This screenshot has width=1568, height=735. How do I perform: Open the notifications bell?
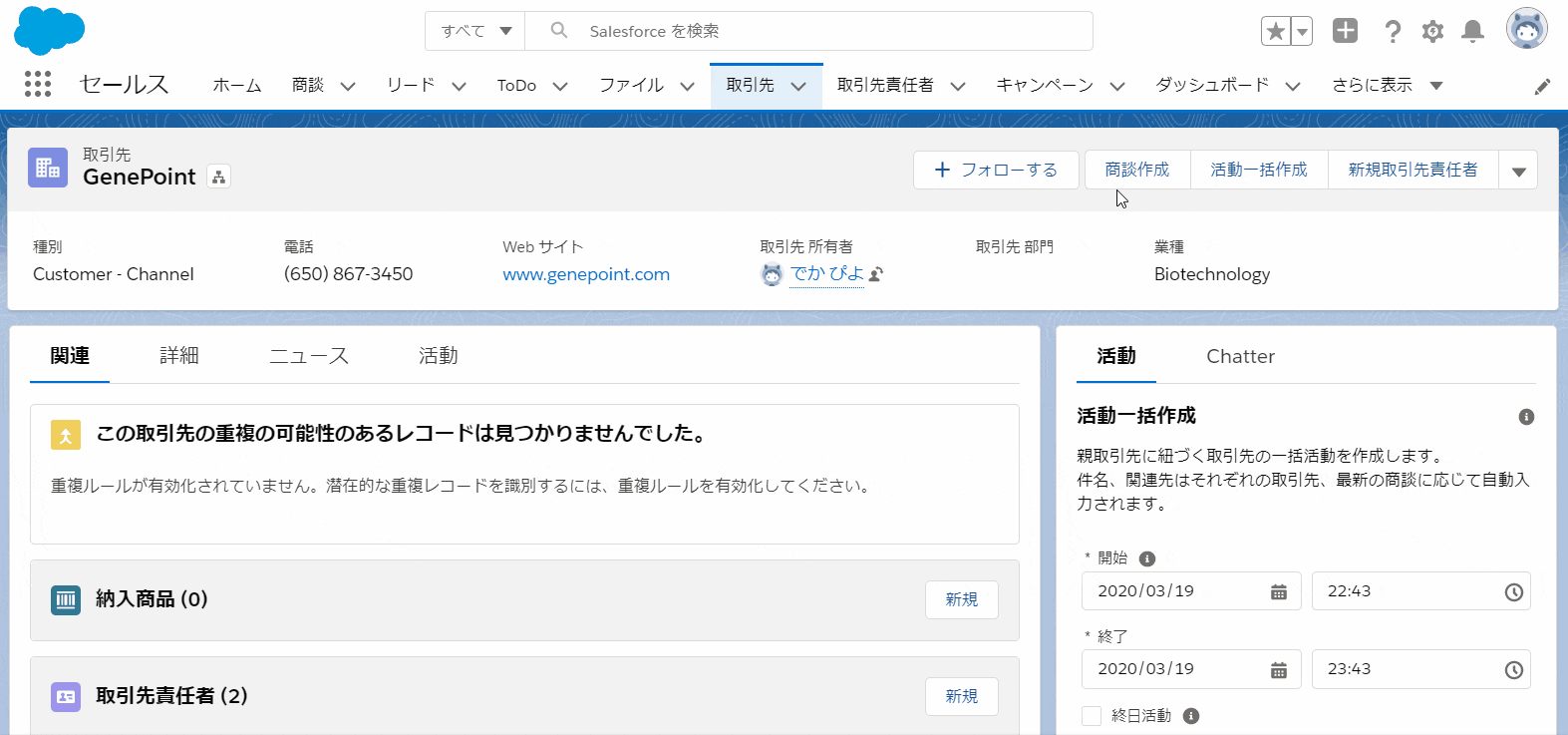click(x=1472, y=31)
